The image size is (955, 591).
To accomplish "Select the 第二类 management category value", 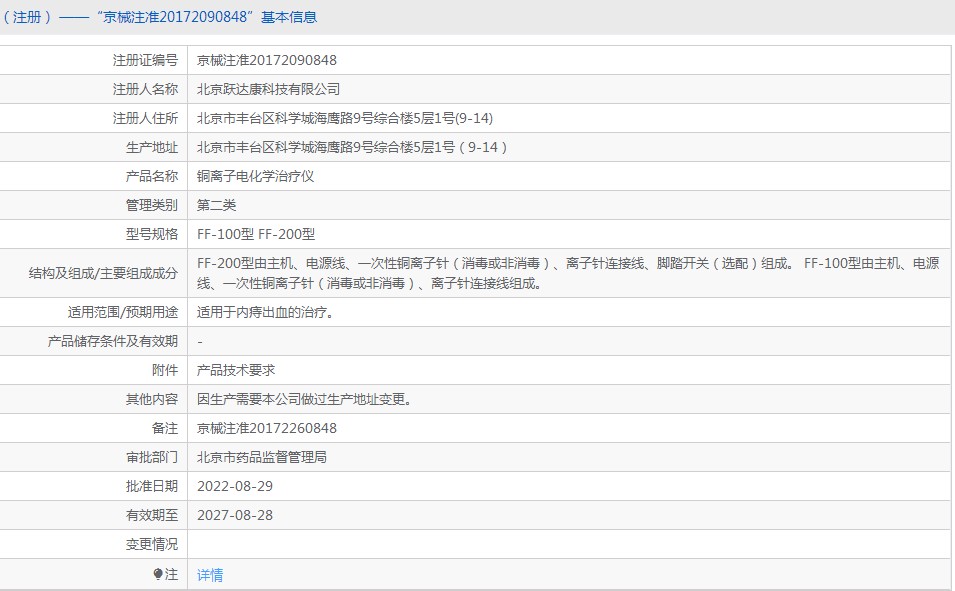I will pos(216,205).
